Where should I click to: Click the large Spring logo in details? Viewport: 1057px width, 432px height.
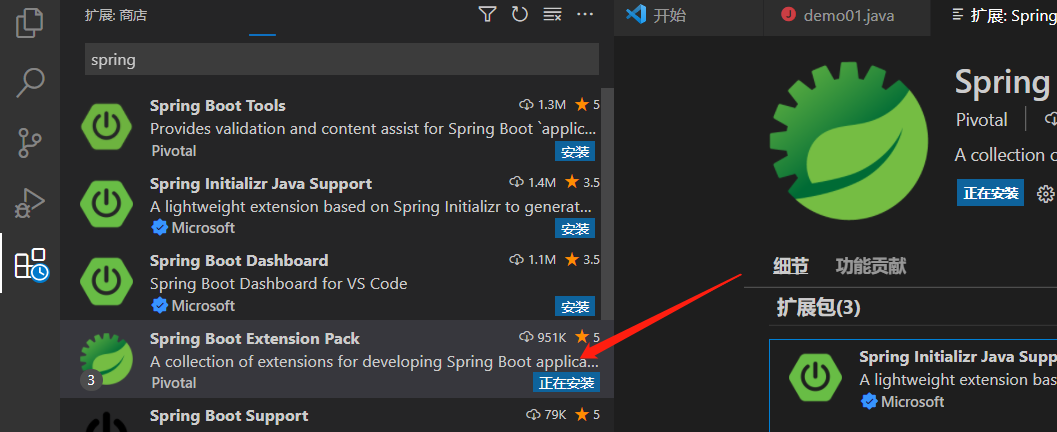849,142
